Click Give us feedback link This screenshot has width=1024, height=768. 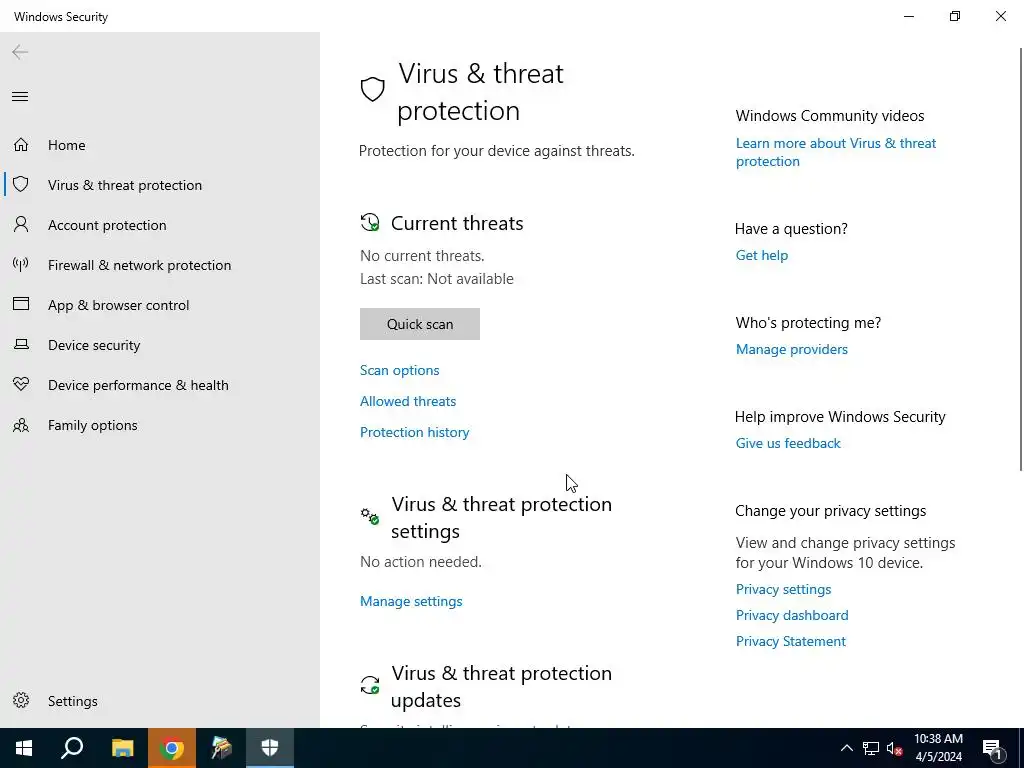point(788,443)
